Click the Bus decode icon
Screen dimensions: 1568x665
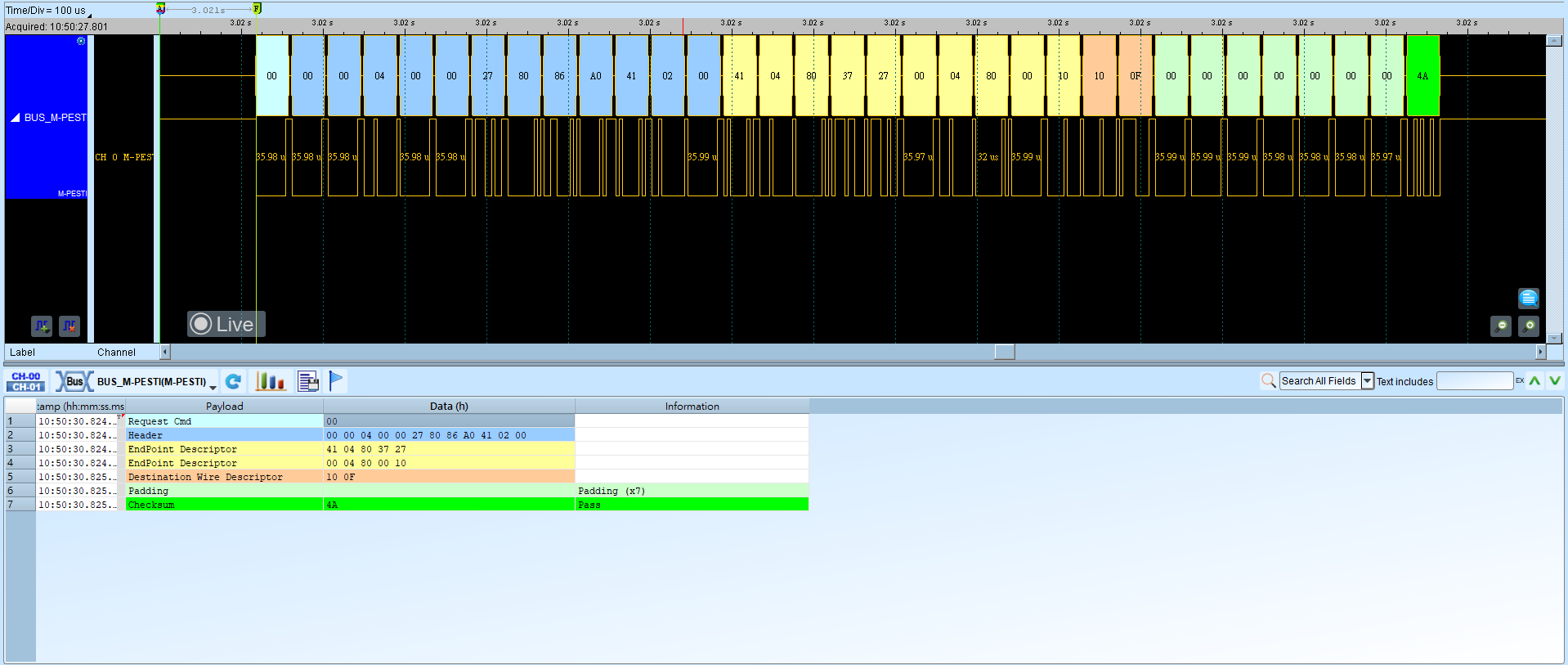tap(74, 381)
